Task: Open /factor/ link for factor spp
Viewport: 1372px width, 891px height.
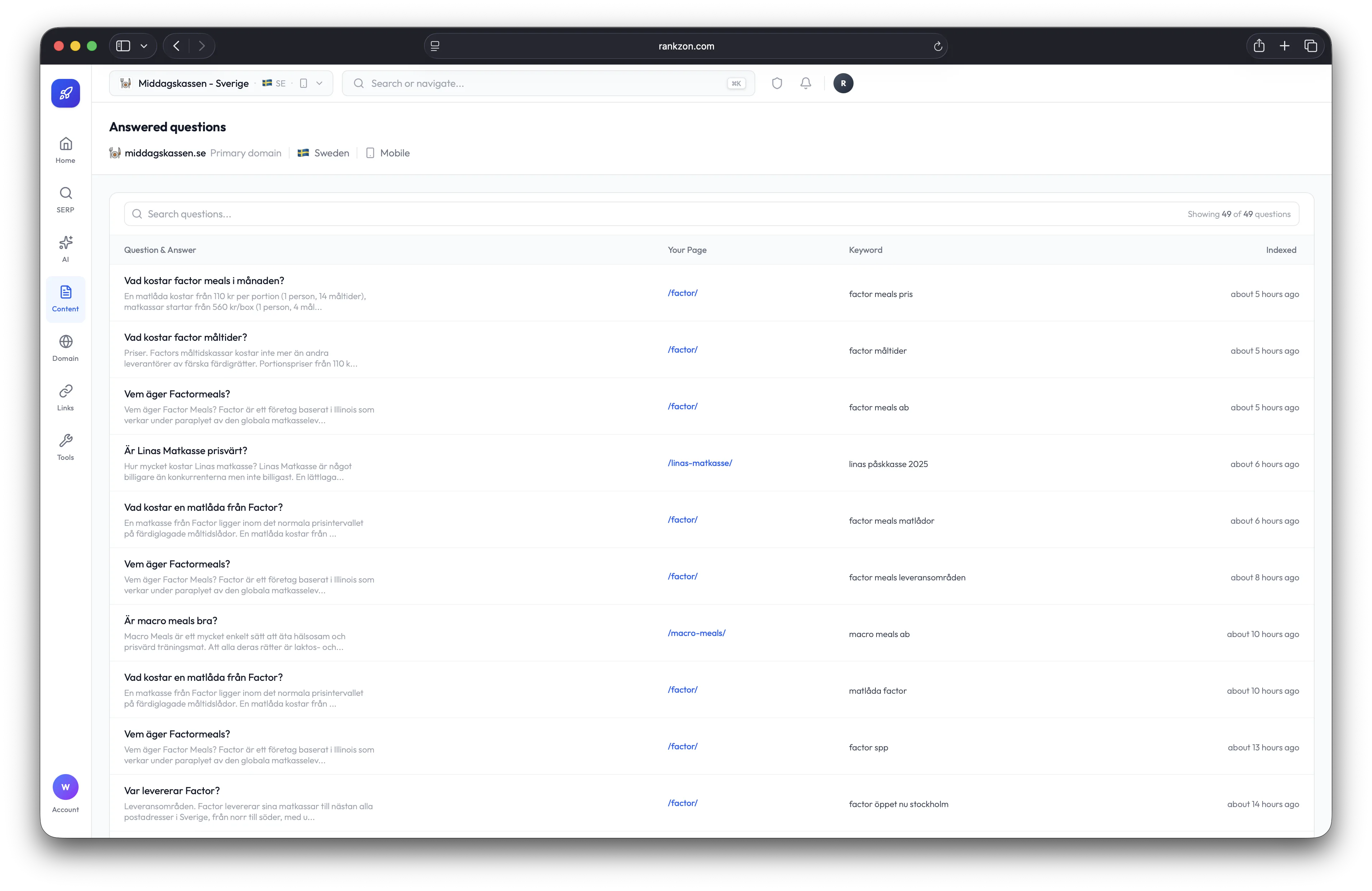Action: (x=682, y=746)
